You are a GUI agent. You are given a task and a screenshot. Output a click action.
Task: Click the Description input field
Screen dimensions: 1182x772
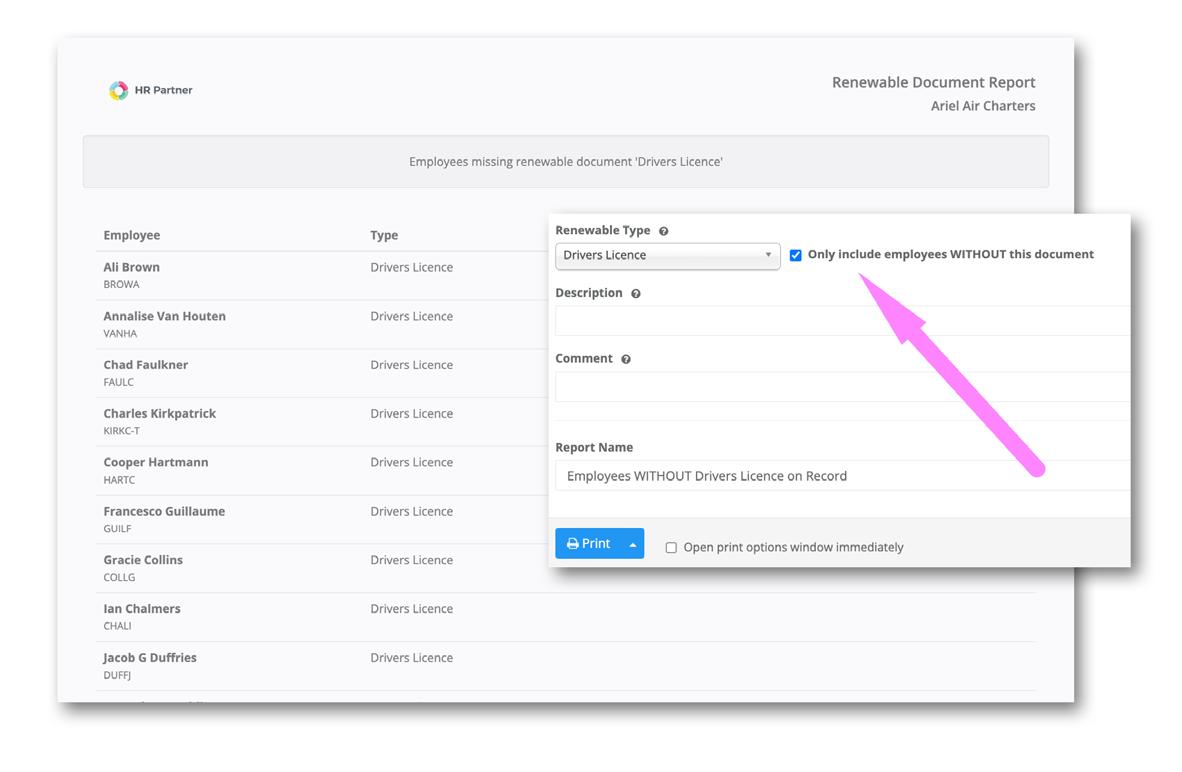point(840,321)
